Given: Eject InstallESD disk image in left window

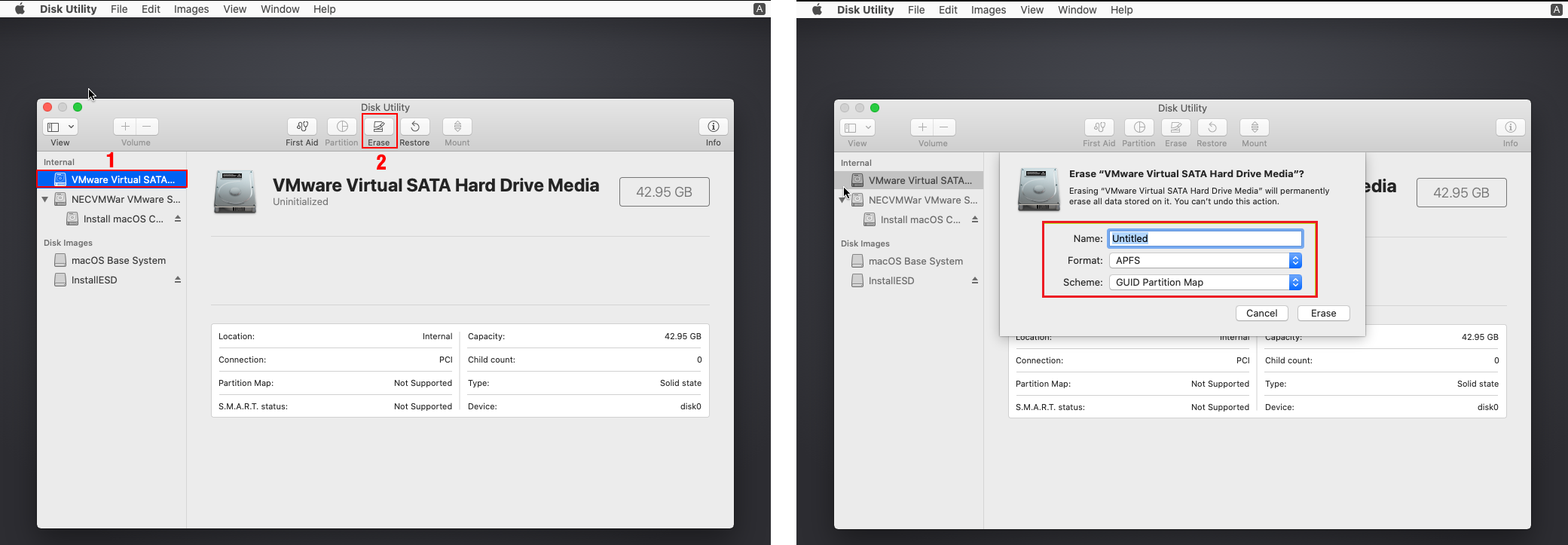Looking at the screenshot, I should pyautogui.click(x=178, y=280).
